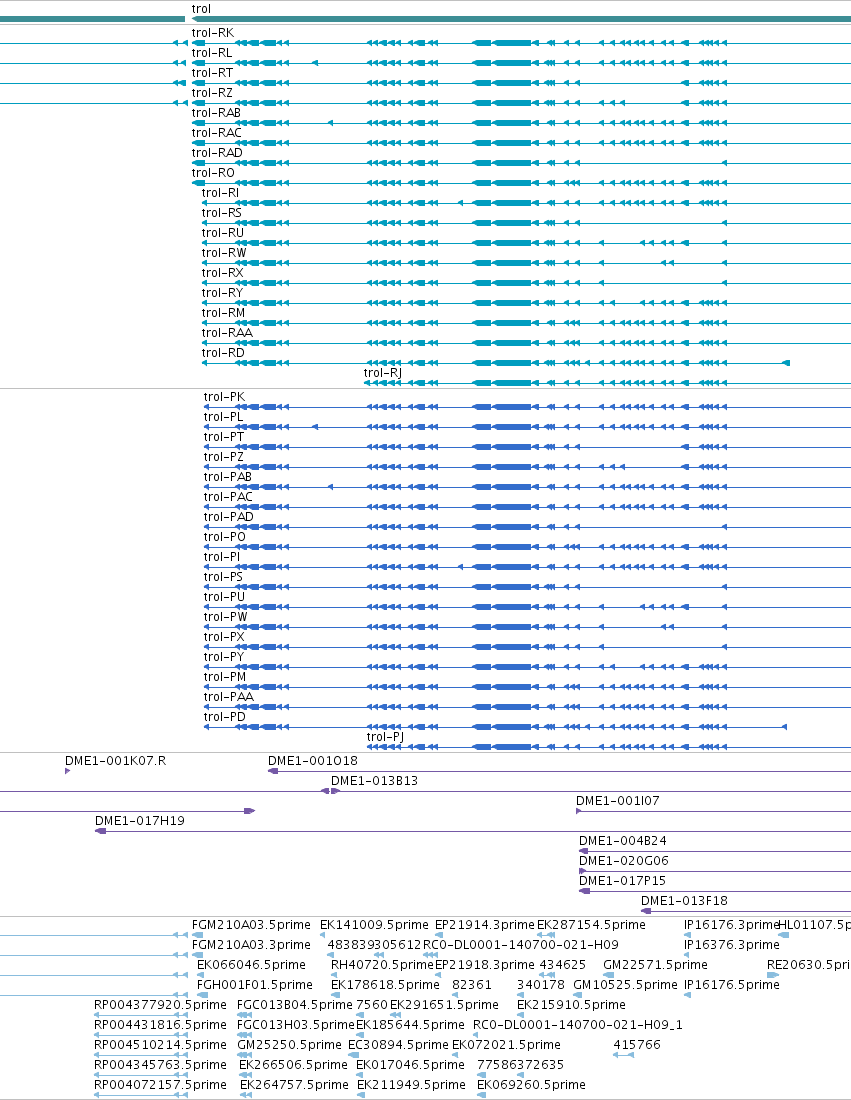Click the DME1-004B24 clone label
The height and width of the screenshot is (1100, 851).
[623, 841]
